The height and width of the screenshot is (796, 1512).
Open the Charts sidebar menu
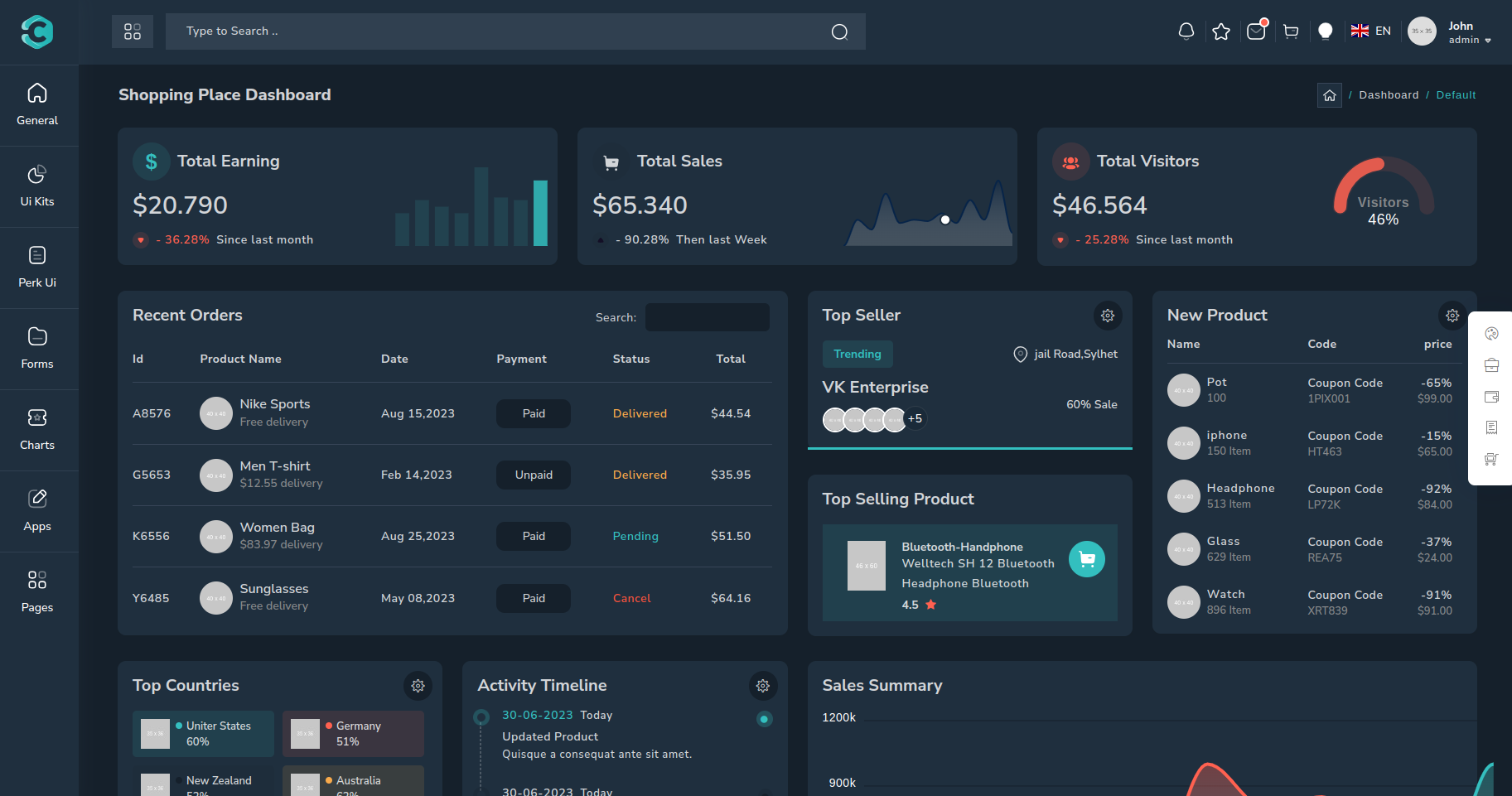click(x=37, y=429)
